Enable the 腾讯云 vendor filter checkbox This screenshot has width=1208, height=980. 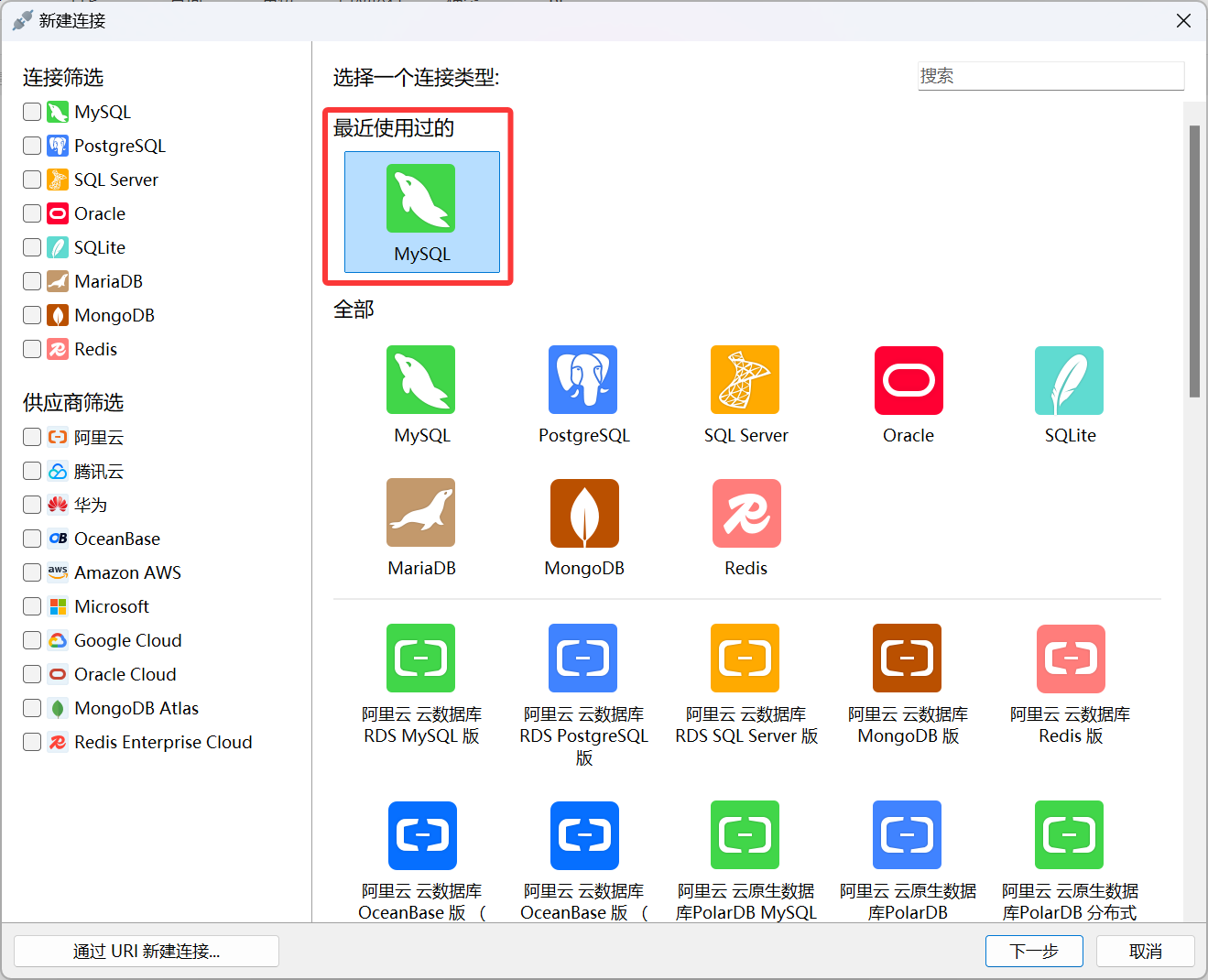32,471
